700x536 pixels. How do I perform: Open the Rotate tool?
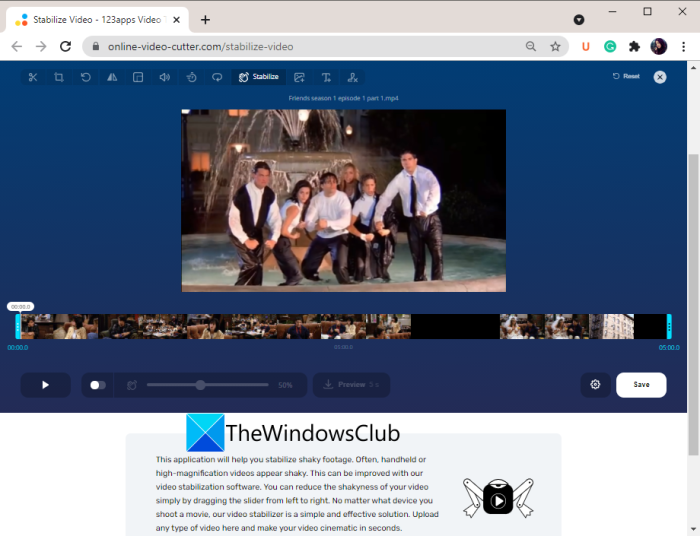(x=85, y=77)
